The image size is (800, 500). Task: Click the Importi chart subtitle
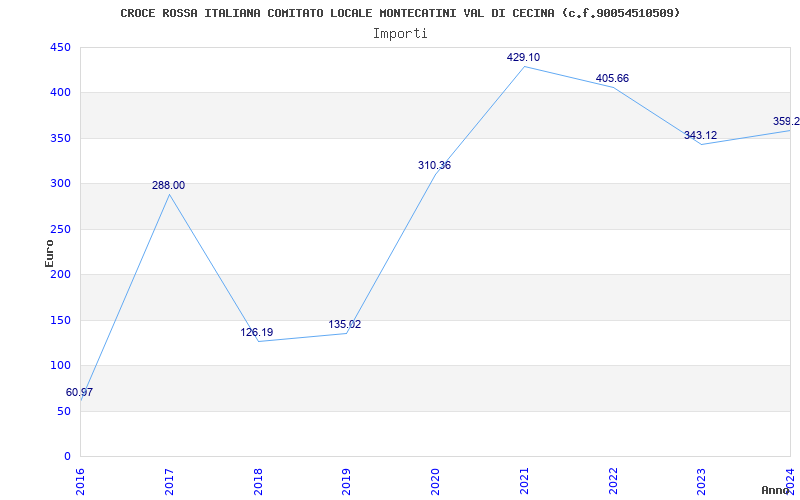pyautogui.click(x=400, y=34)
